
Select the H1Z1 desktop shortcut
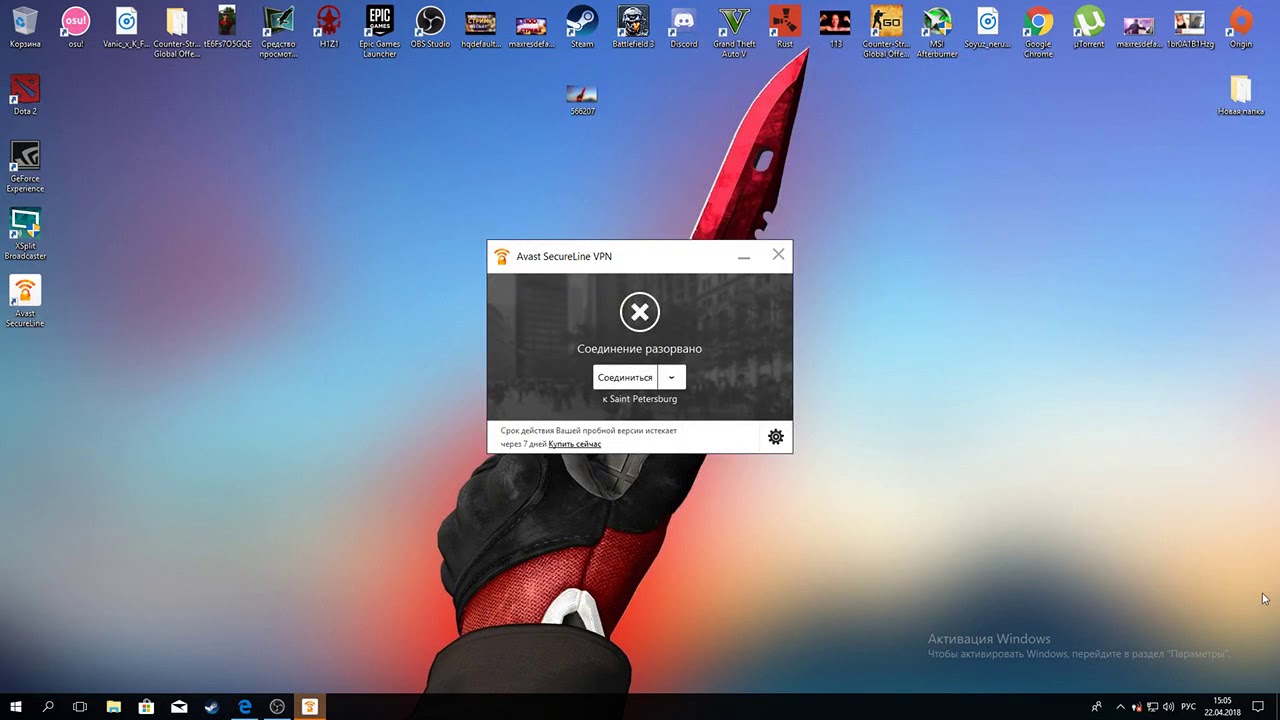point(329,28)
